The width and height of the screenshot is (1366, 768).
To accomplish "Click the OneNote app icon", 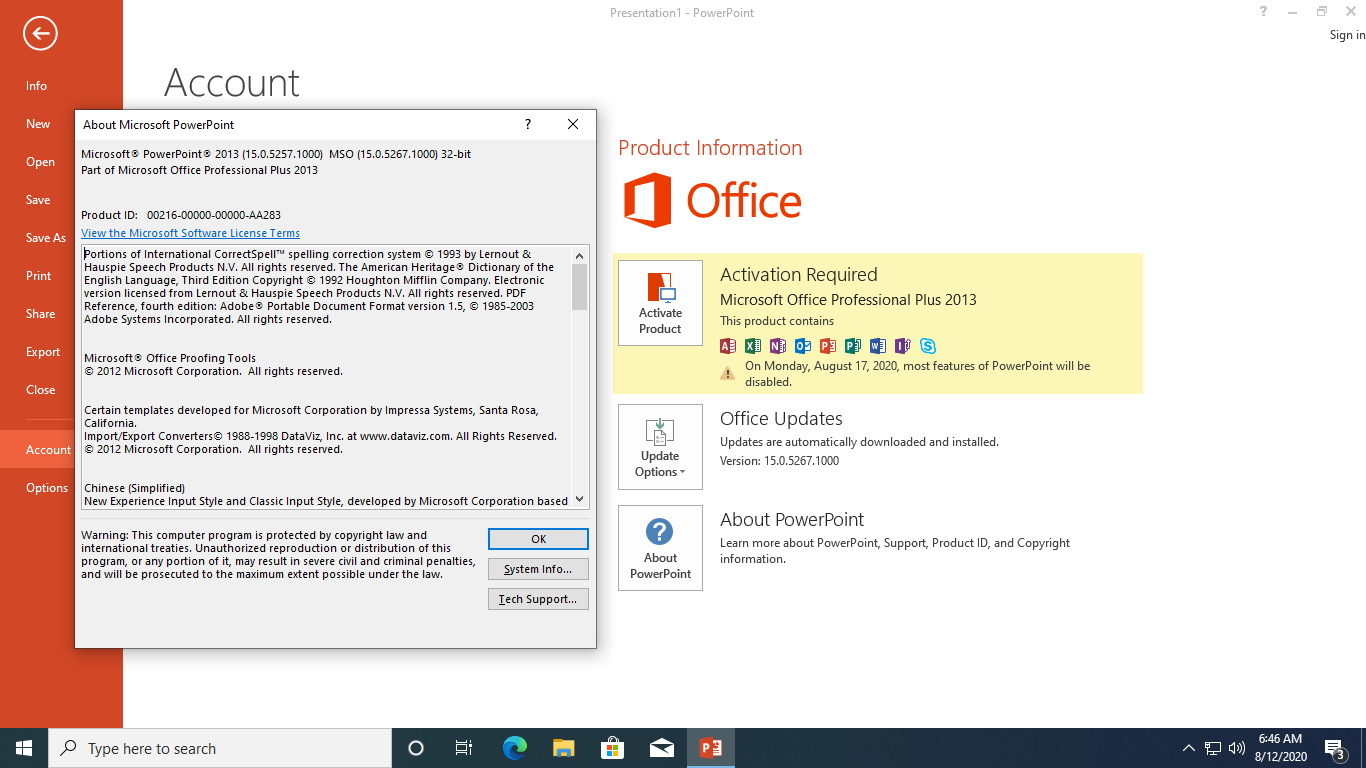I will (x=778, y=346).
